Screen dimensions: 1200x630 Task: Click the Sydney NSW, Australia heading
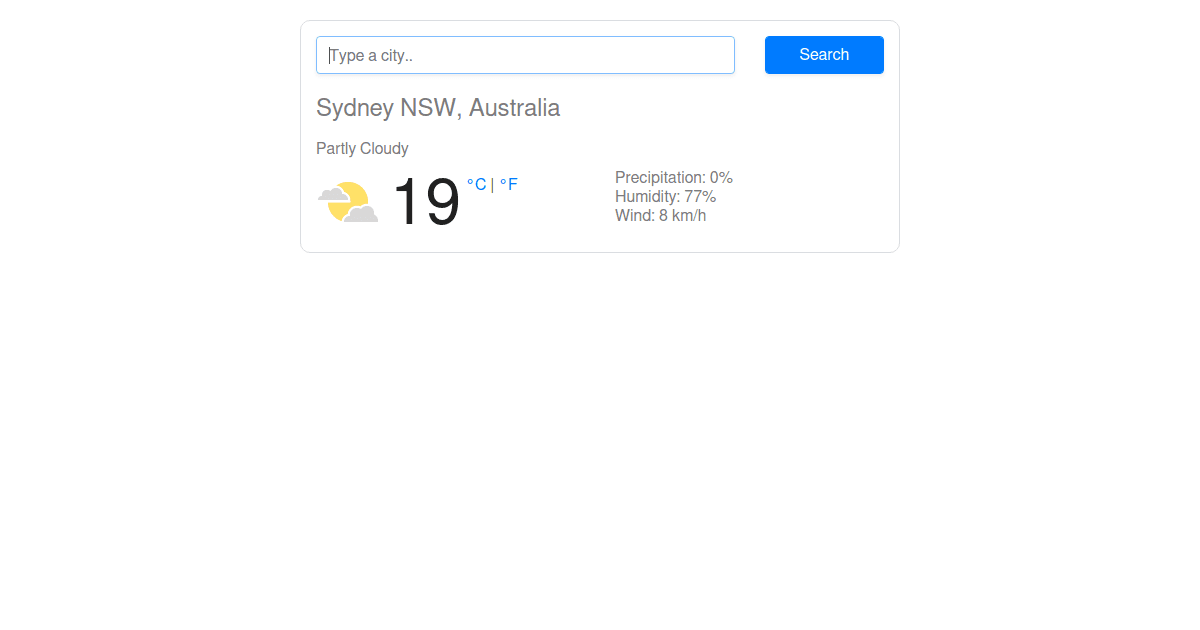tap(438, 108)
